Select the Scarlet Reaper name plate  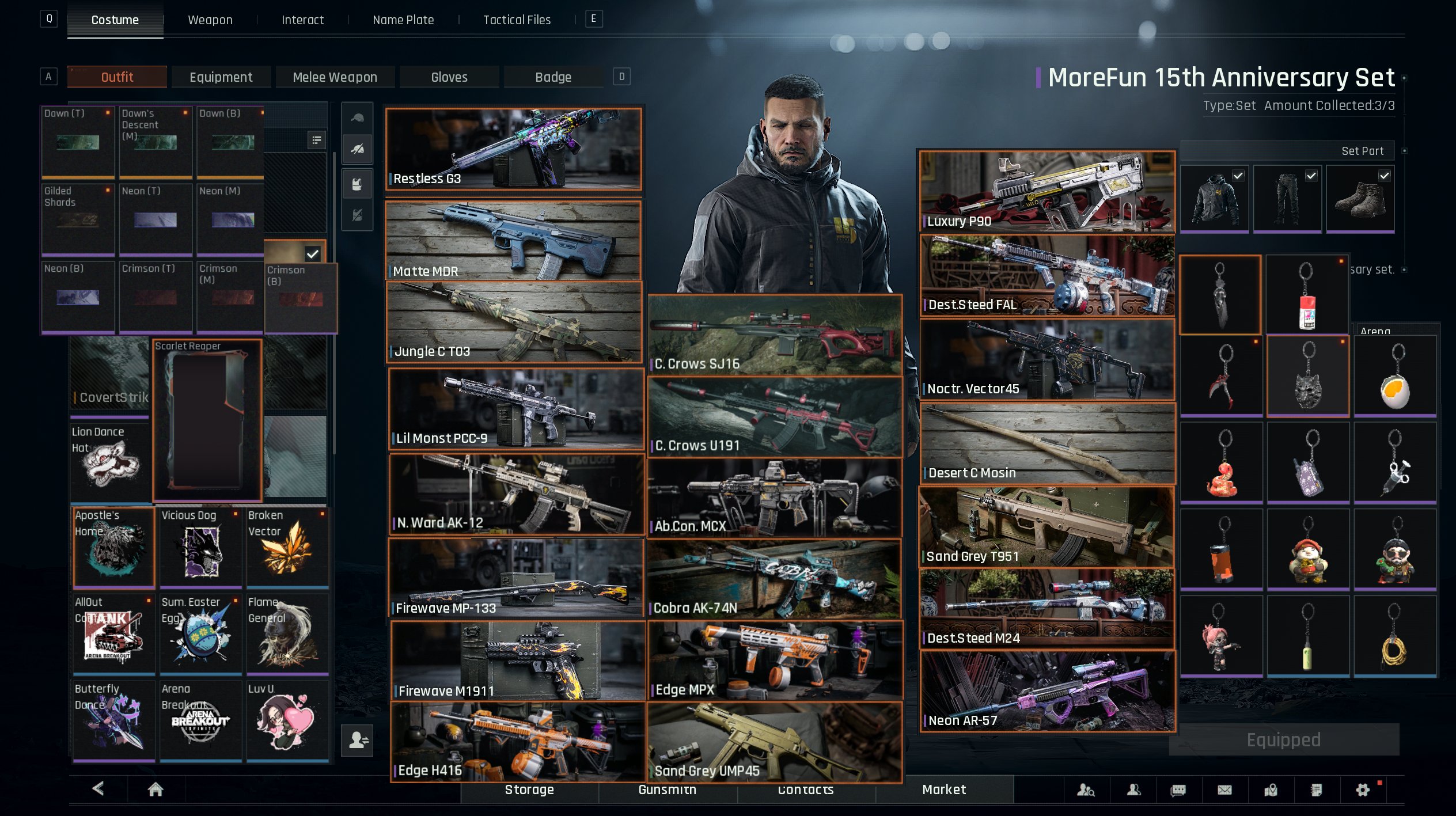coord(207,420)
